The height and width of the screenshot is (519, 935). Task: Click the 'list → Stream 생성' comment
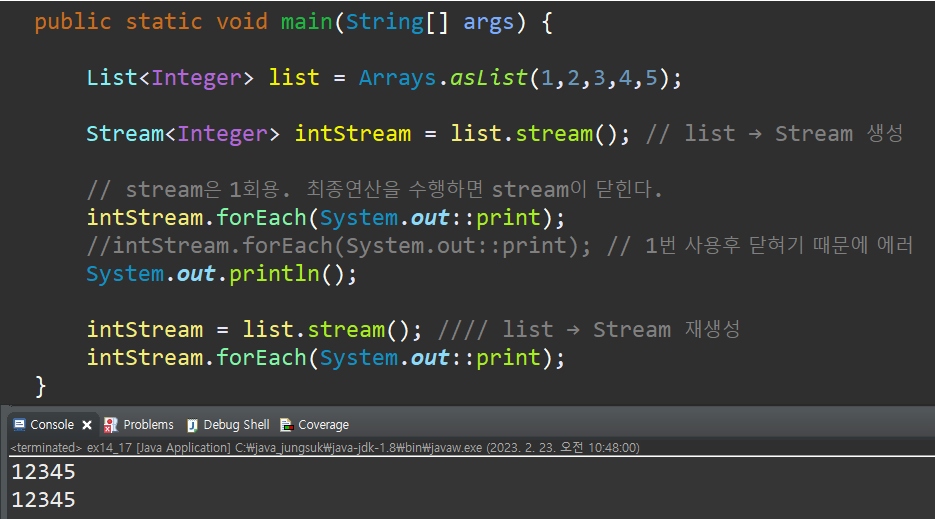[775, 134]
